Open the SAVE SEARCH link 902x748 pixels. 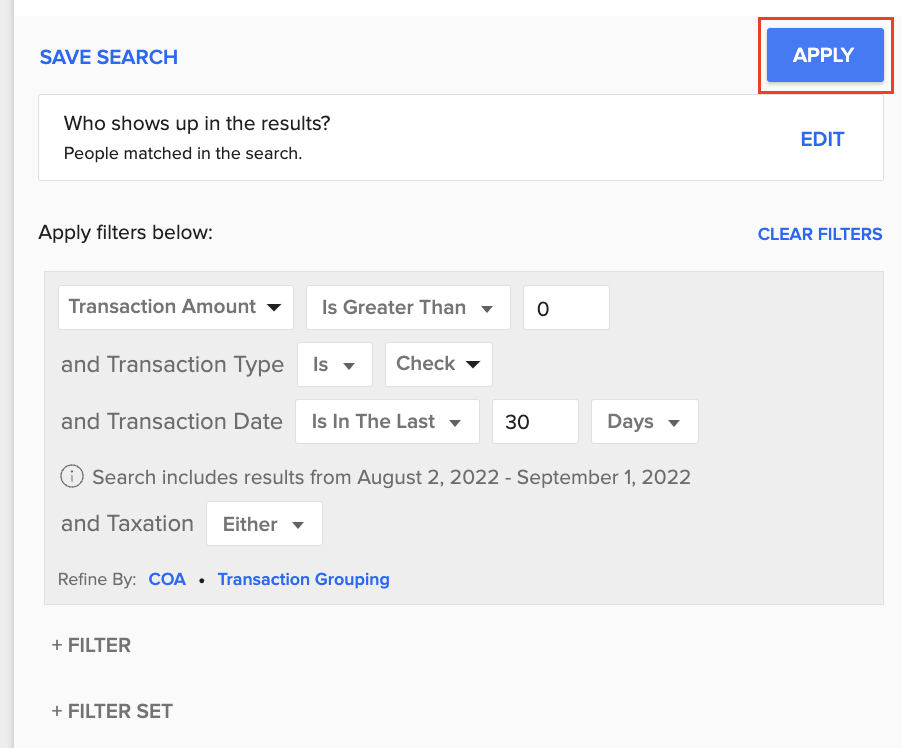(109, 57)
